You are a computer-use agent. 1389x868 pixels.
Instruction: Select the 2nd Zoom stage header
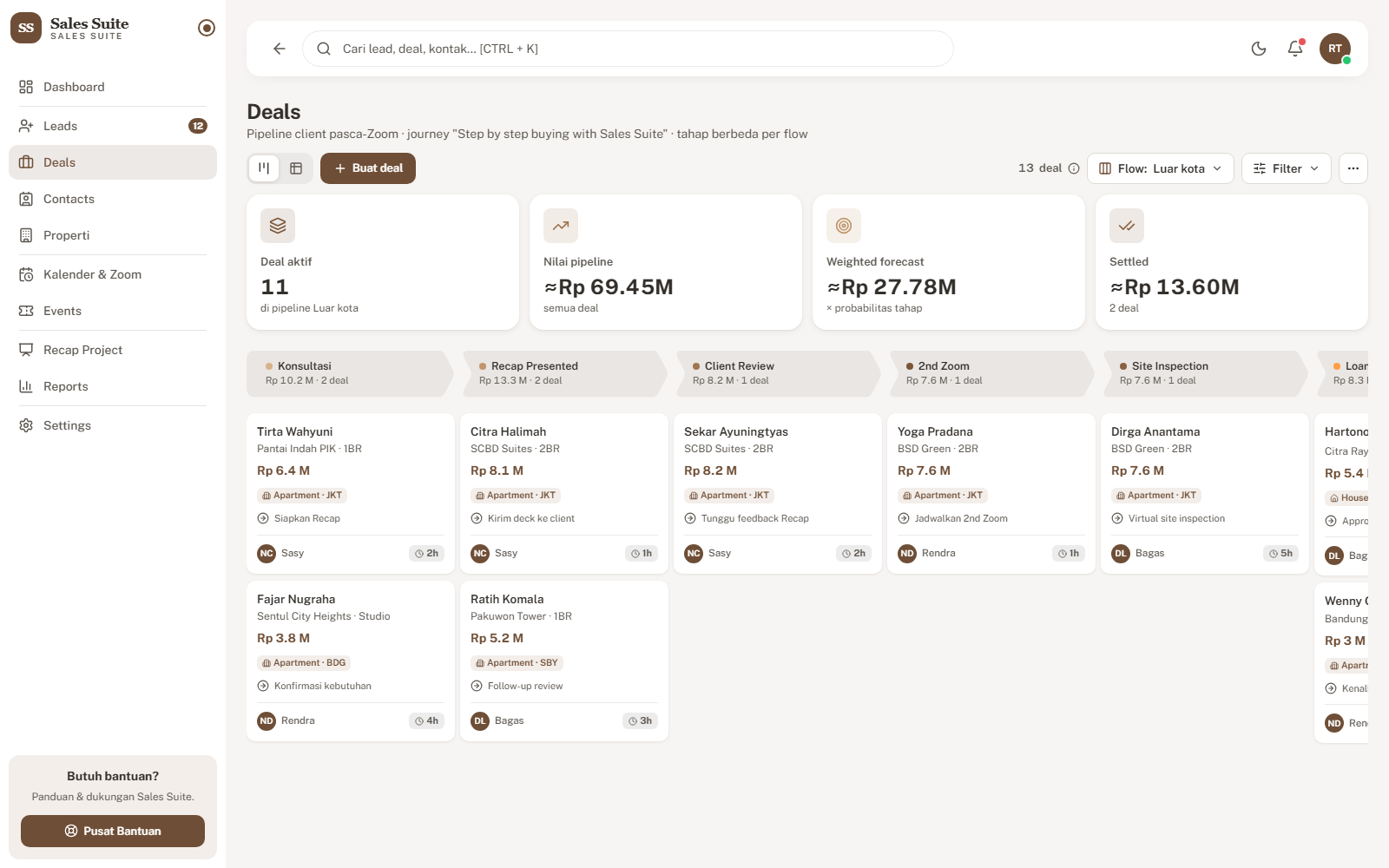pos(991,373)
